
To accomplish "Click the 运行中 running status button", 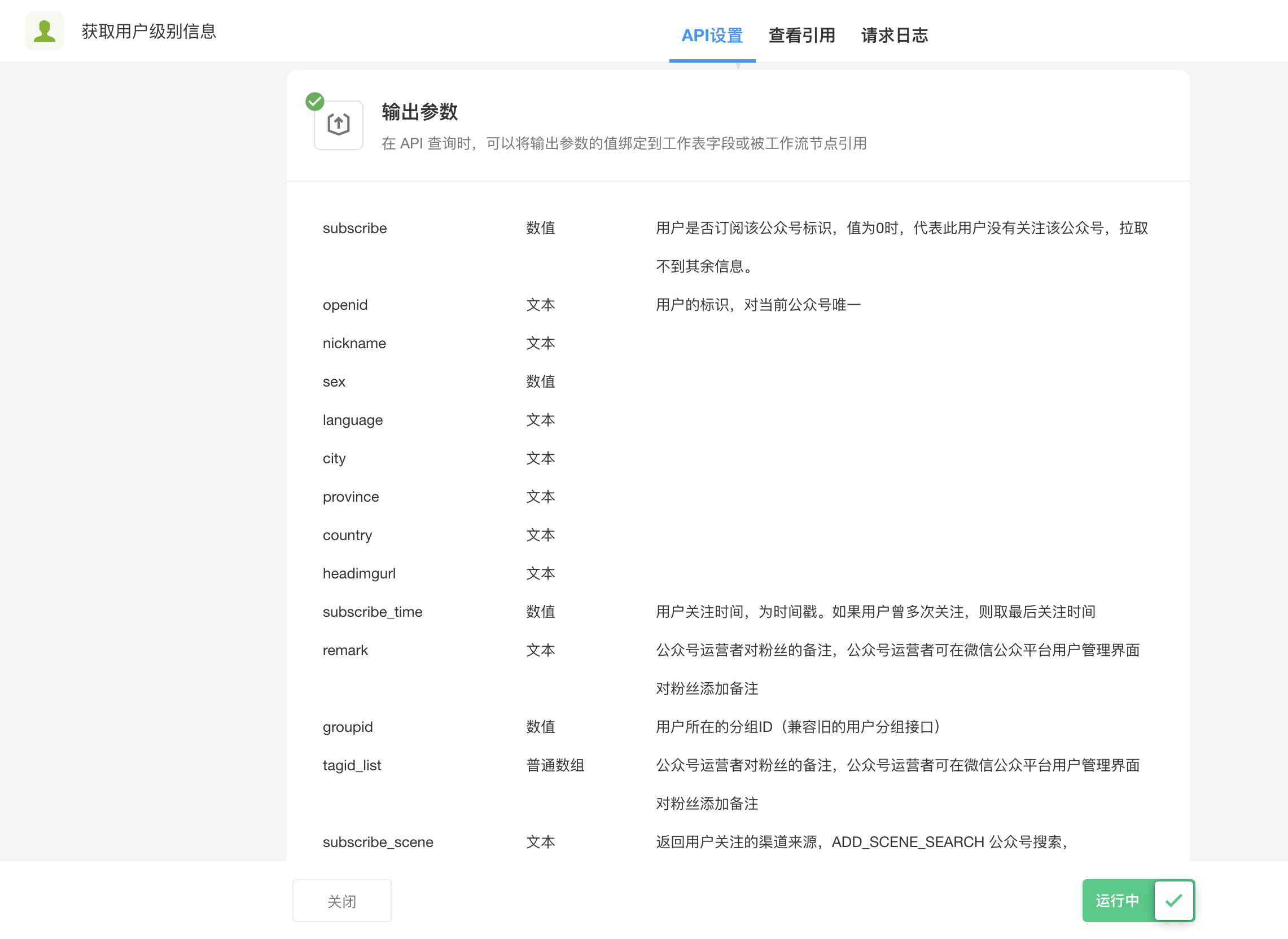I will tap(1117, 901).
